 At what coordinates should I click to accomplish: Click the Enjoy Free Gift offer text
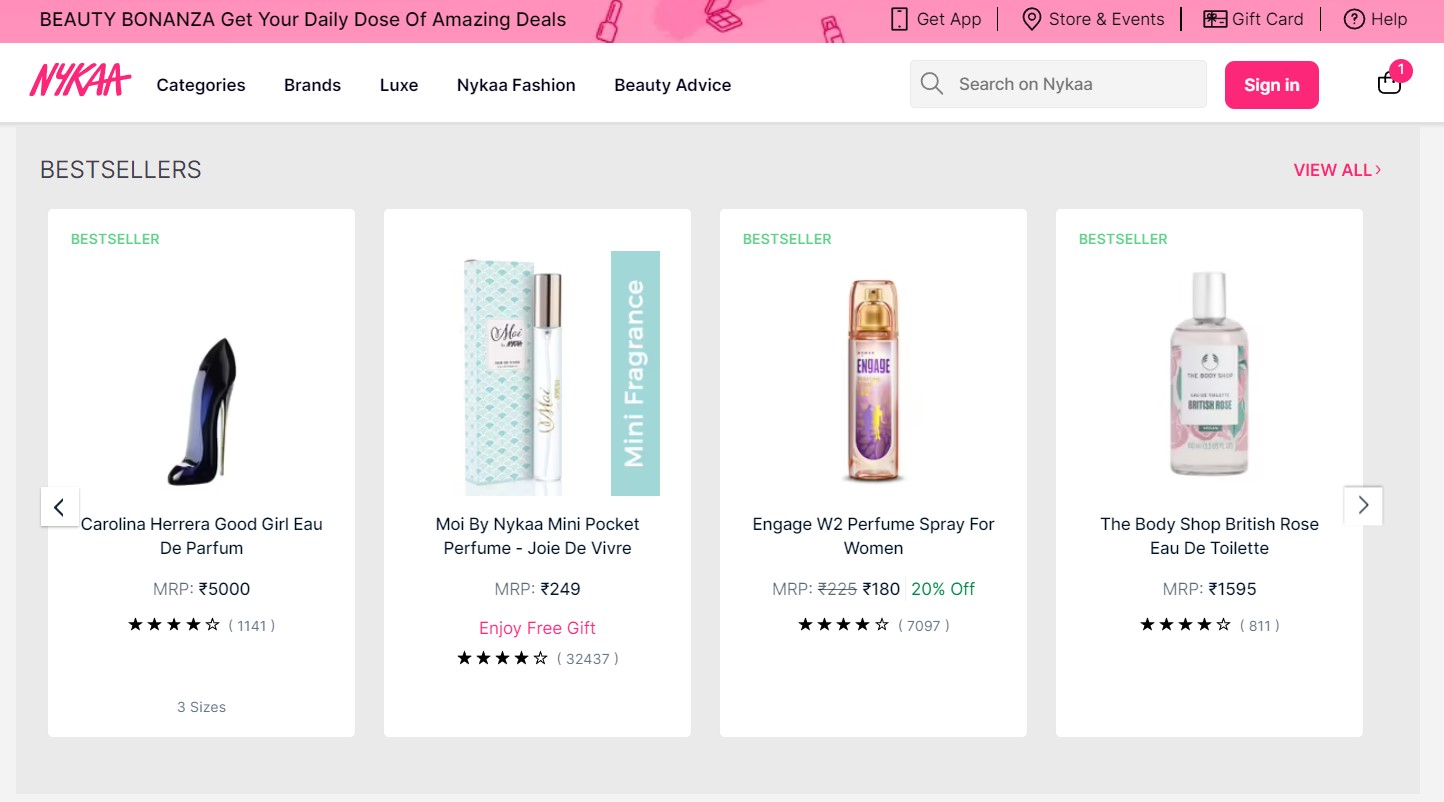[x=537, y=628]
